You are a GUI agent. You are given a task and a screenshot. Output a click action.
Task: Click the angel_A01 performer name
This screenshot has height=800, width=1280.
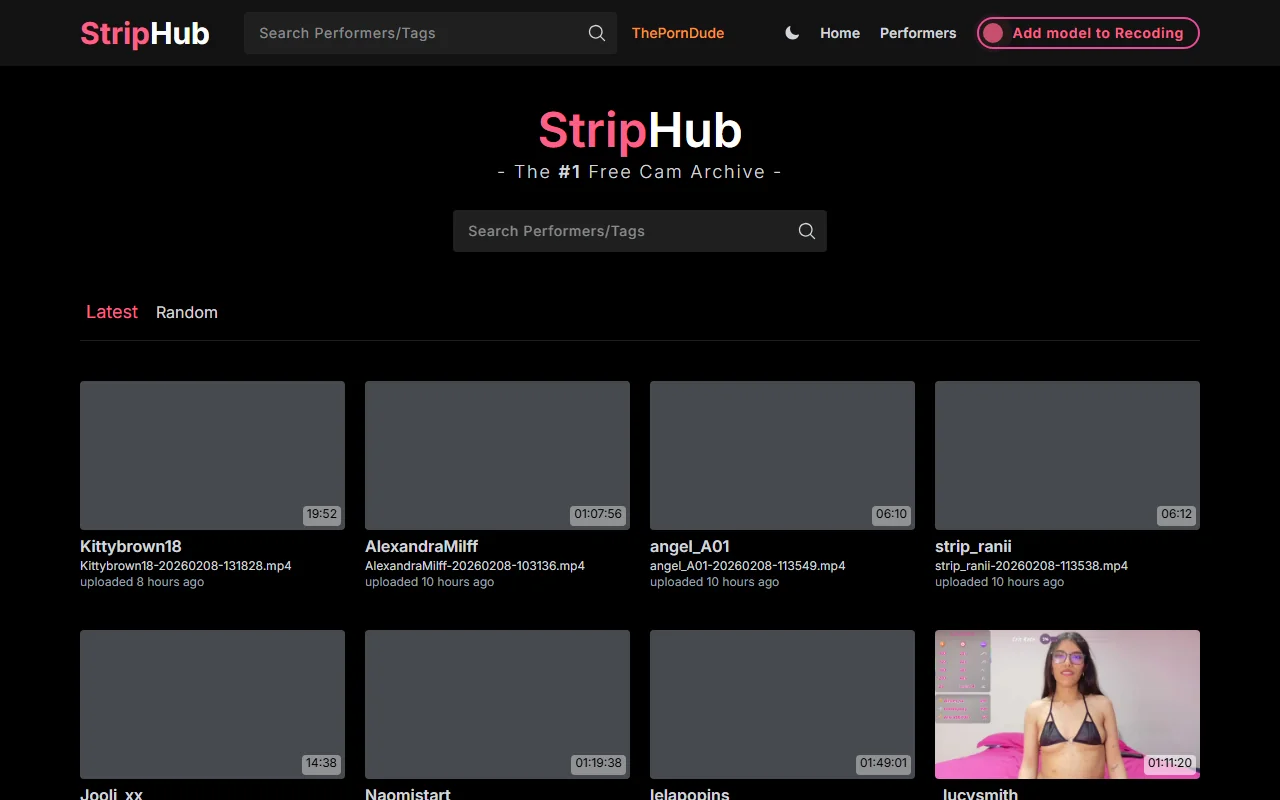coord(690,546)
